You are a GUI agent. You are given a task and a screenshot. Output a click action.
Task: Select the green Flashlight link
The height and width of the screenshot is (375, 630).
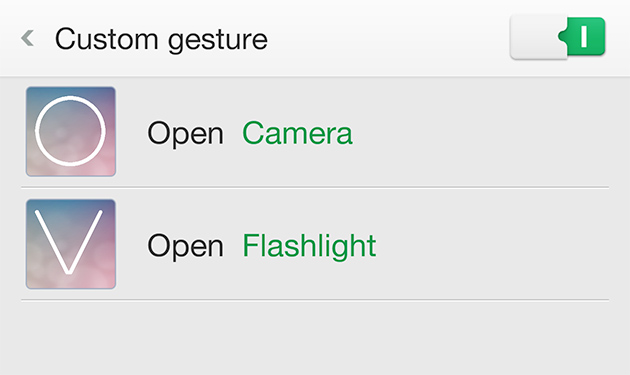309,246
